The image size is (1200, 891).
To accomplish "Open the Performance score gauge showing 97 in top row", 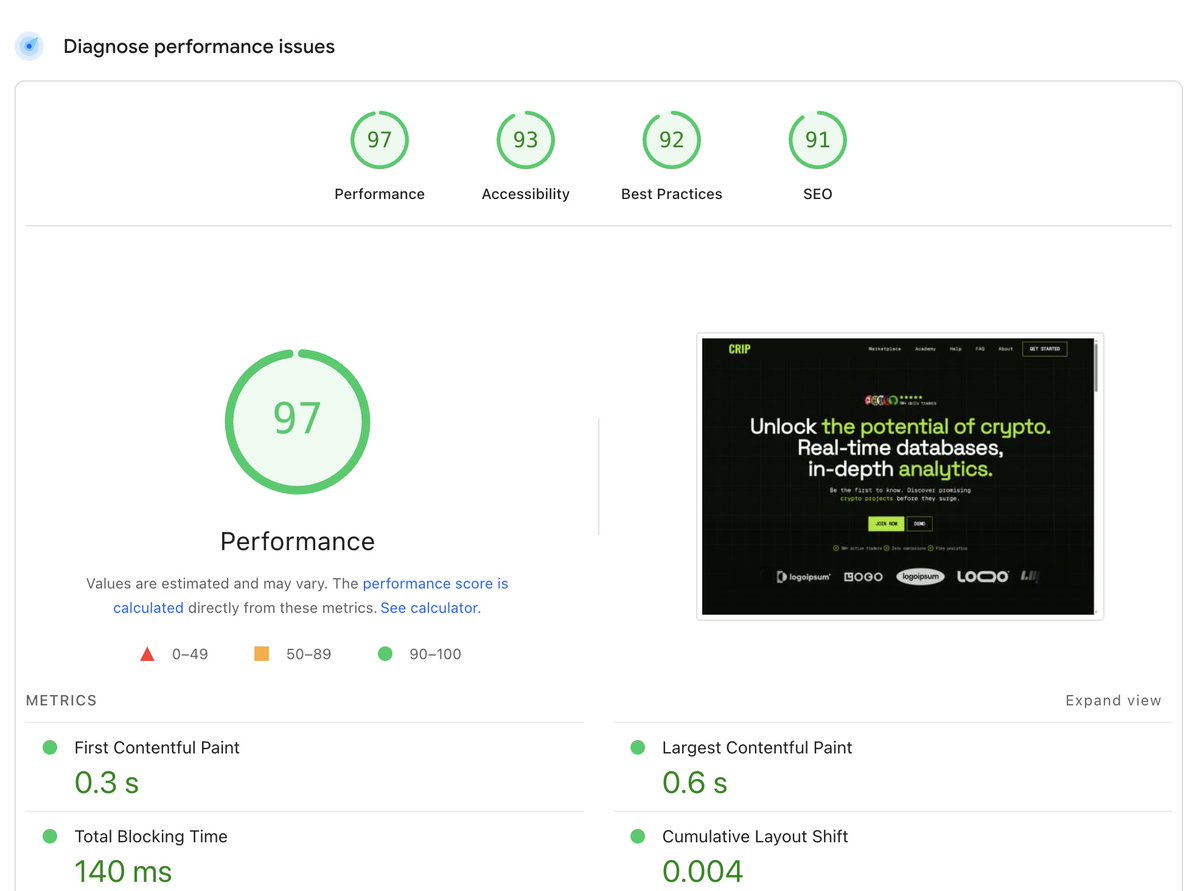I will point(379,140).
